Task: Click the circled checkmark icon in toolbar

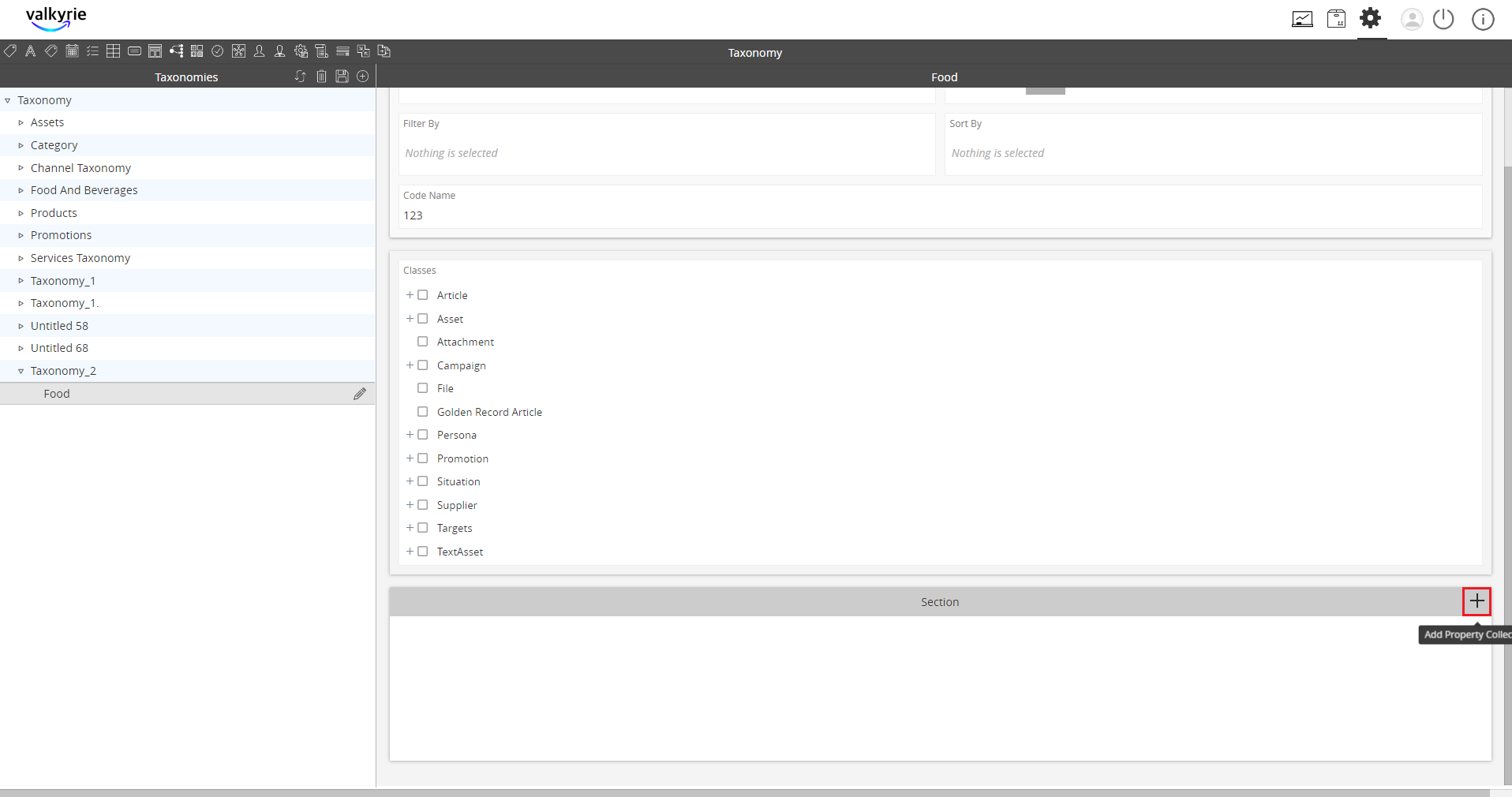Action: (x=218, y=51)
